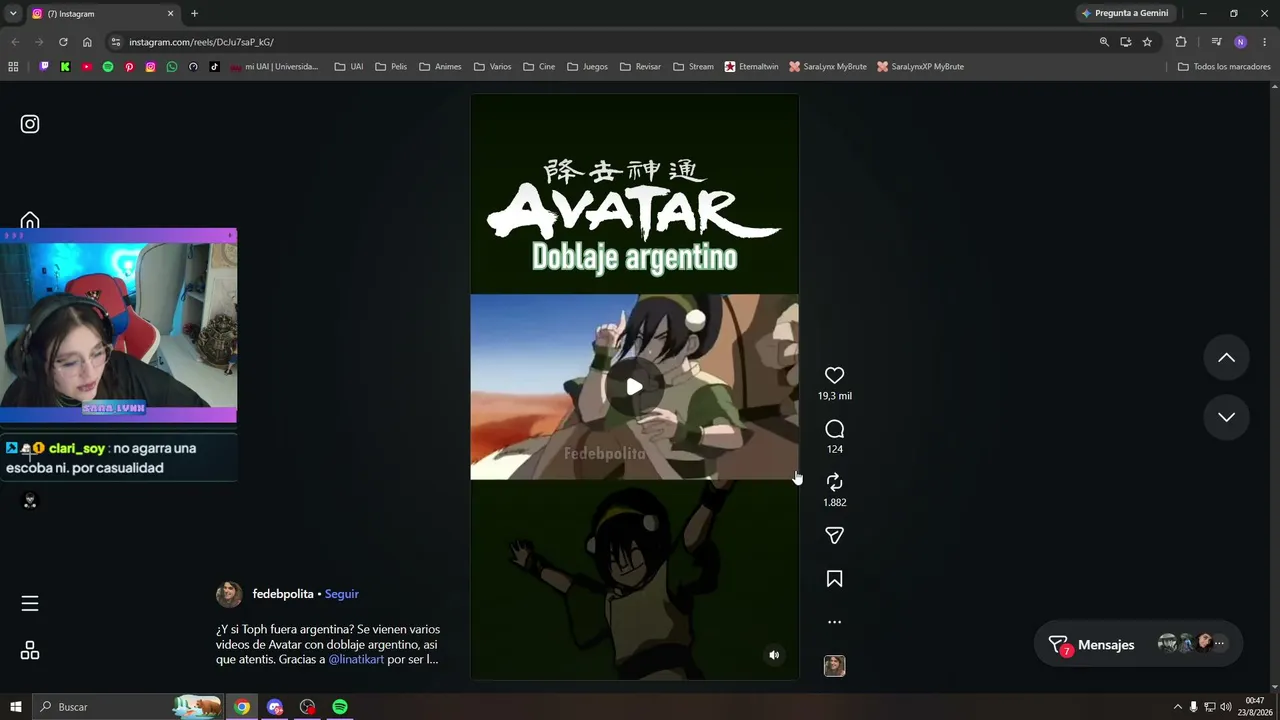Open the Chrome extensions puzzle menu
This screenshot has width=1280, height=720.
(1181, 42)
